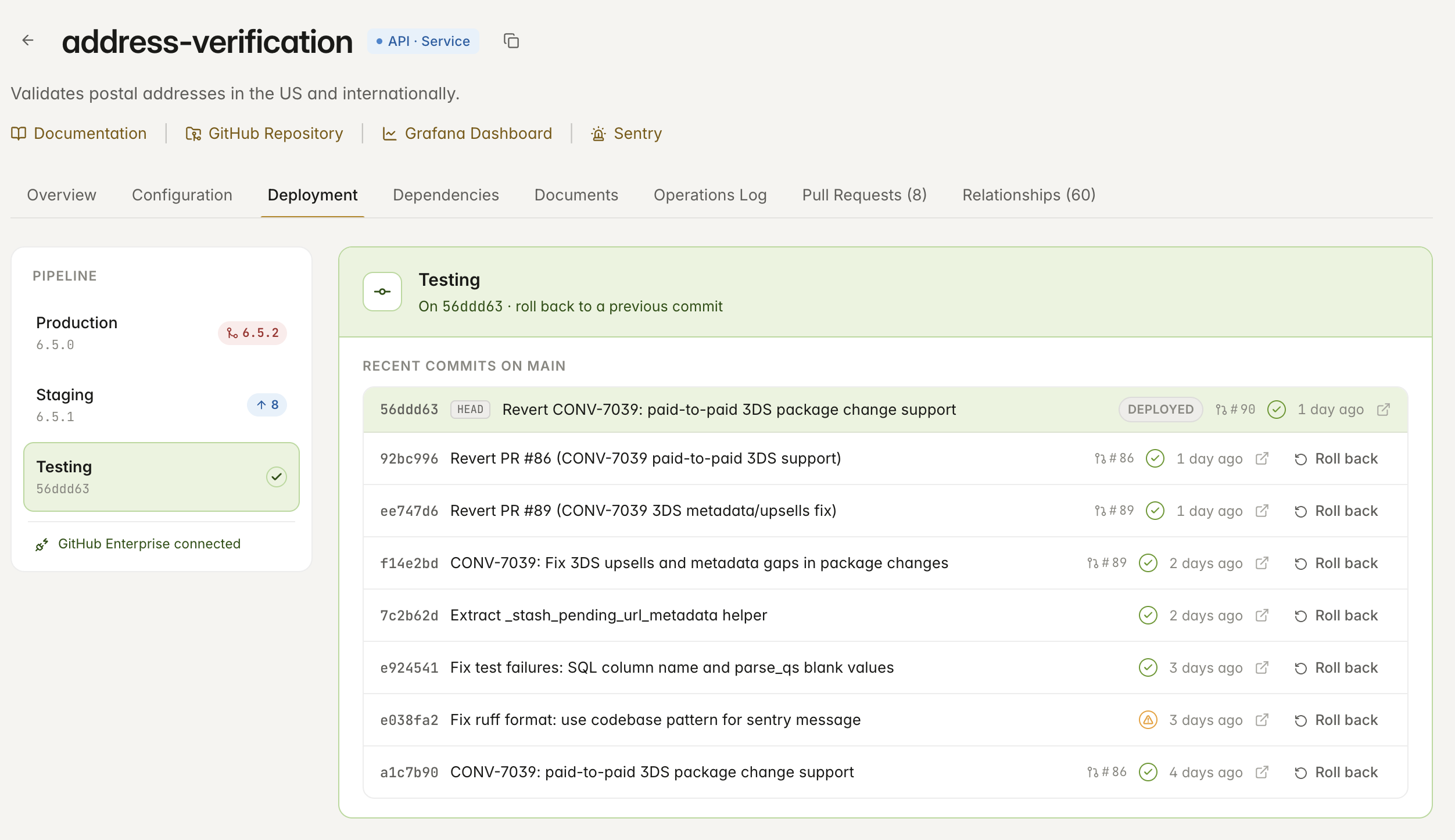The height and width of the screenshot is (840, 1455).
Task: Select the Production pipeline stage
Action: (162, 333)
